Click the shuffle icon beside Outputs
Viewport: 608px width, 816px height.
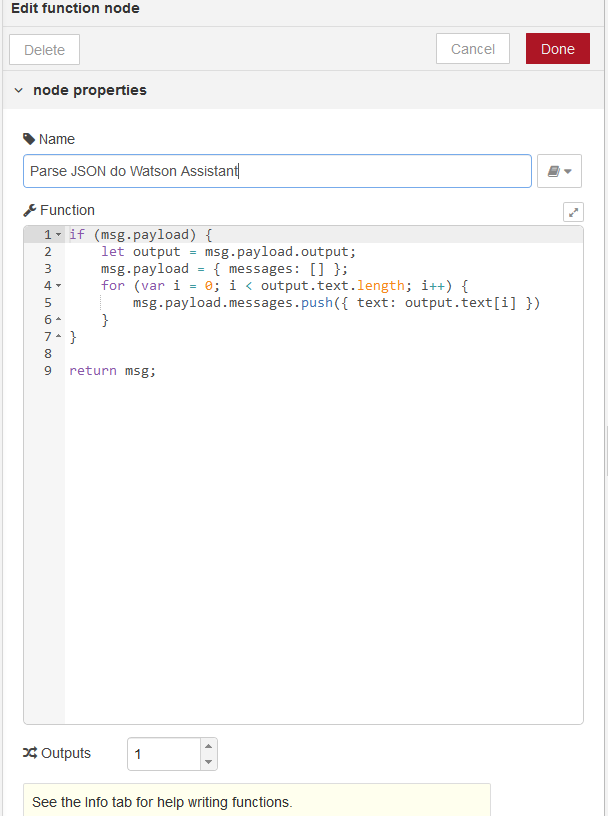30,753
